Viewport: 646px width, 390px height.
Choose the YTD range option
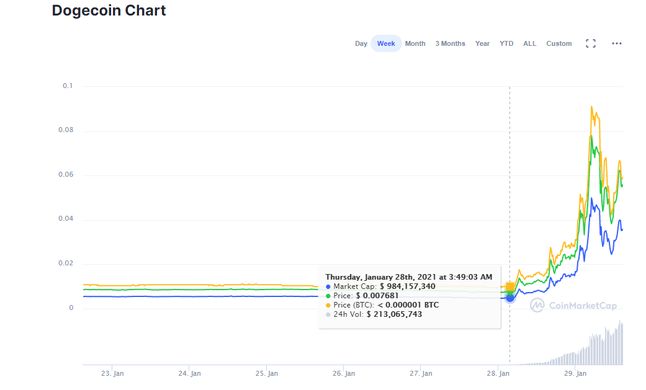tap(506, 44)
